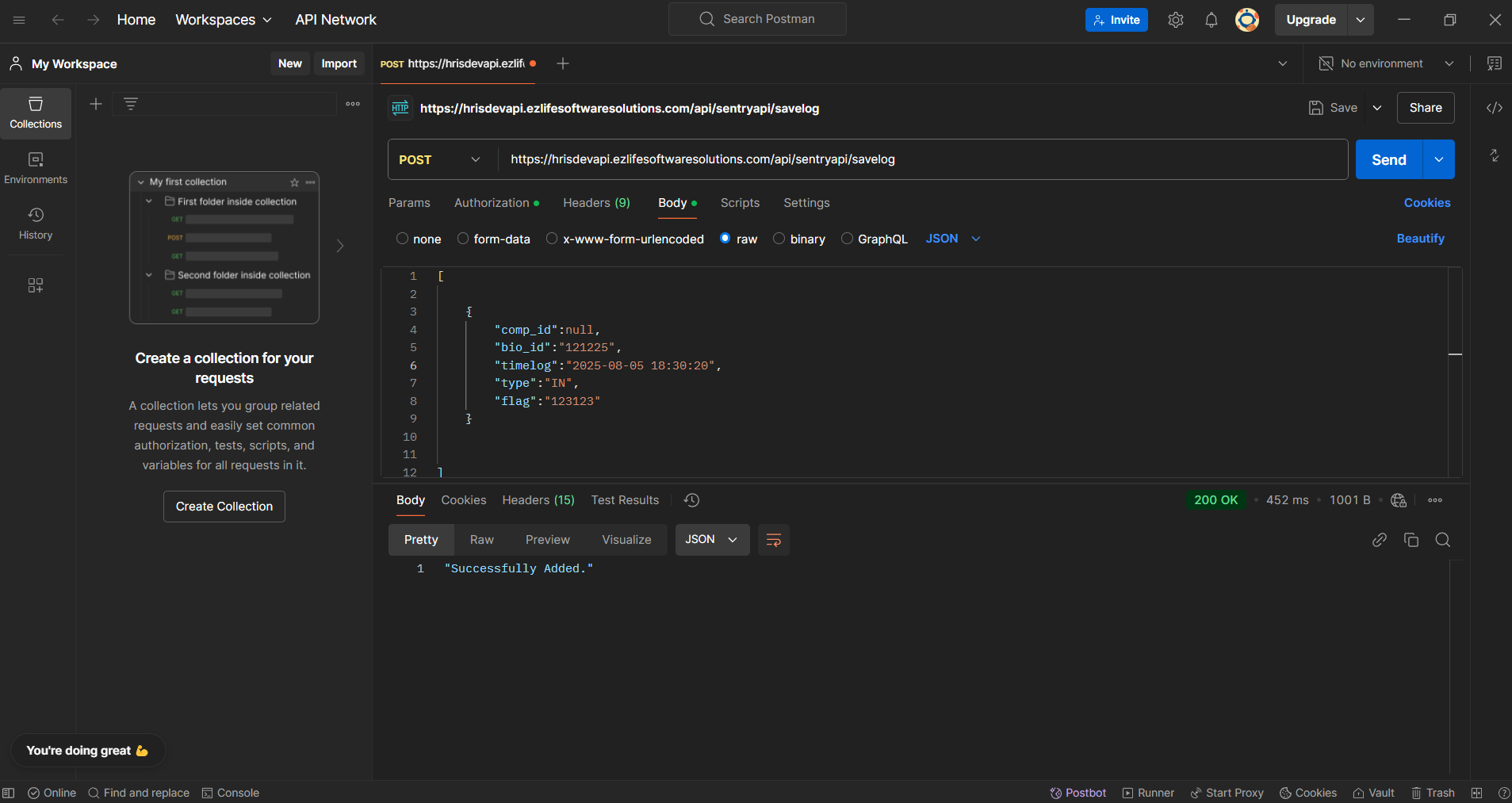Open the Vault in status bar

(x=1373, y=793)
